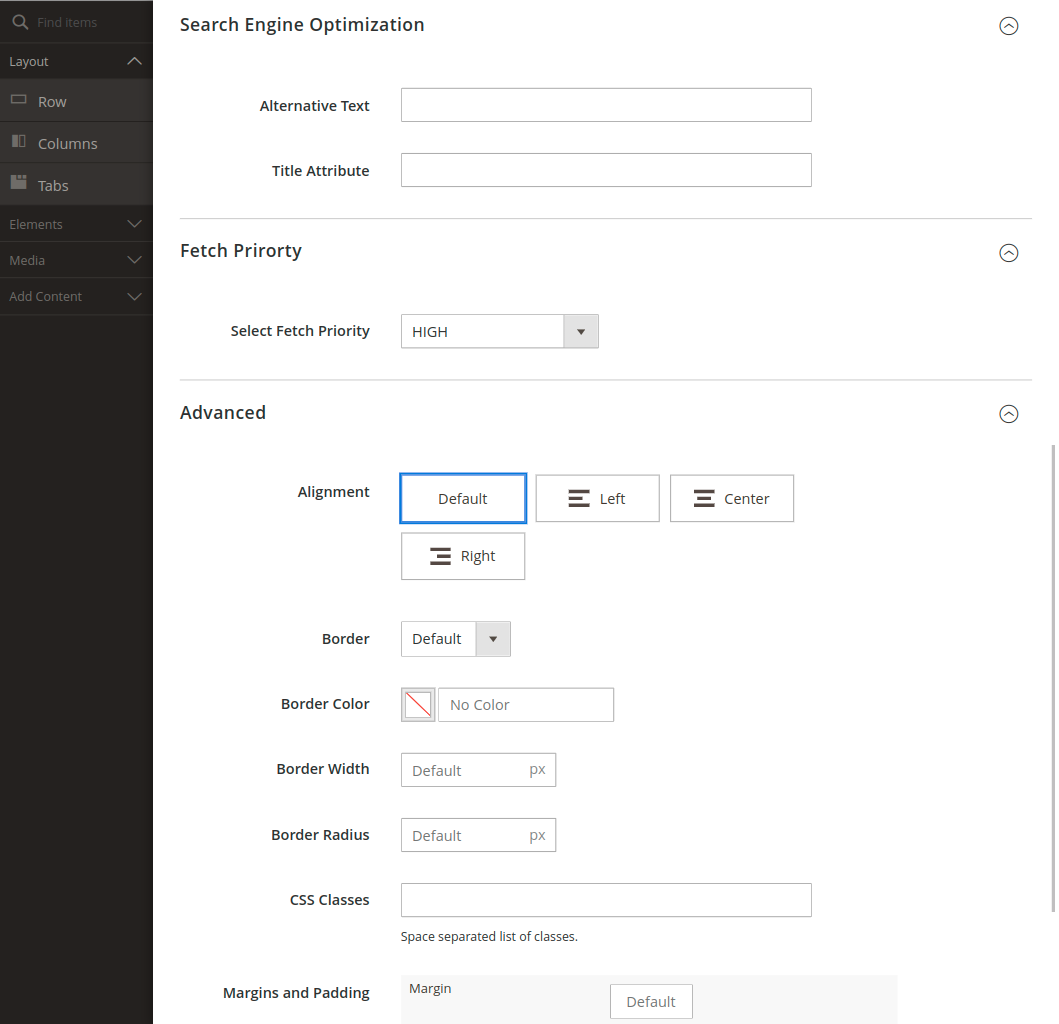Click 'Space separated list of classes.' note
Viewport: 1059px width, 1024px height.
(x=489, y=937)
